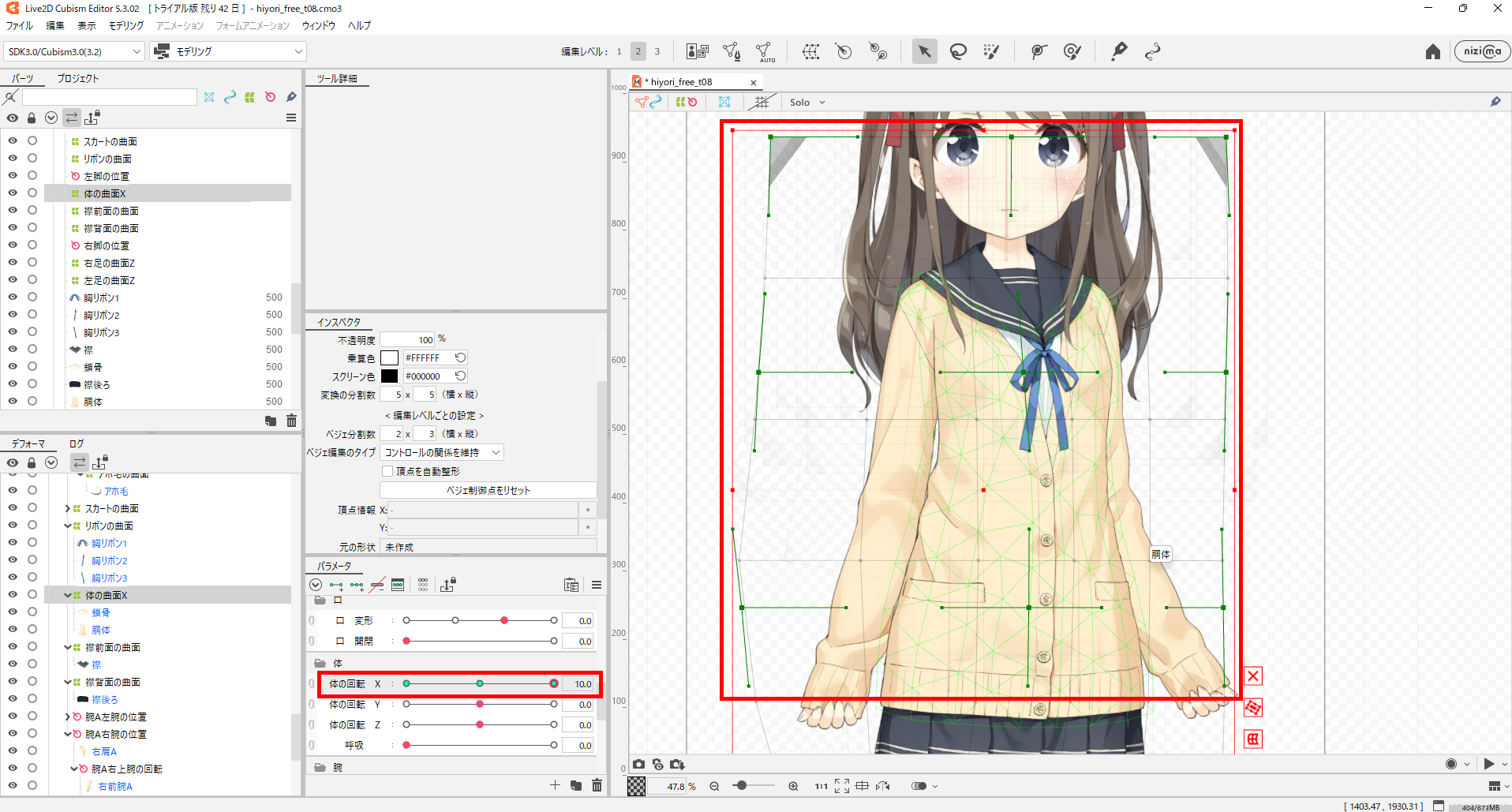Toggle visibility of 襟 part row
The height and width of the screenshot is (812, 1512).
[13, 349]
